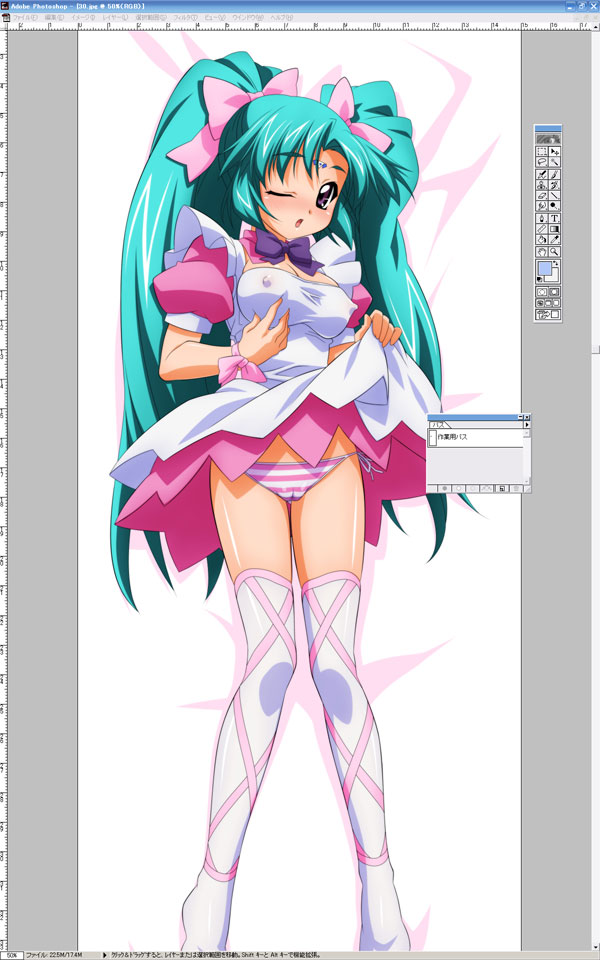This screenshot has height=960, width=600.
Task: Switch to Quick Mask mode
Action: [555, 291]
